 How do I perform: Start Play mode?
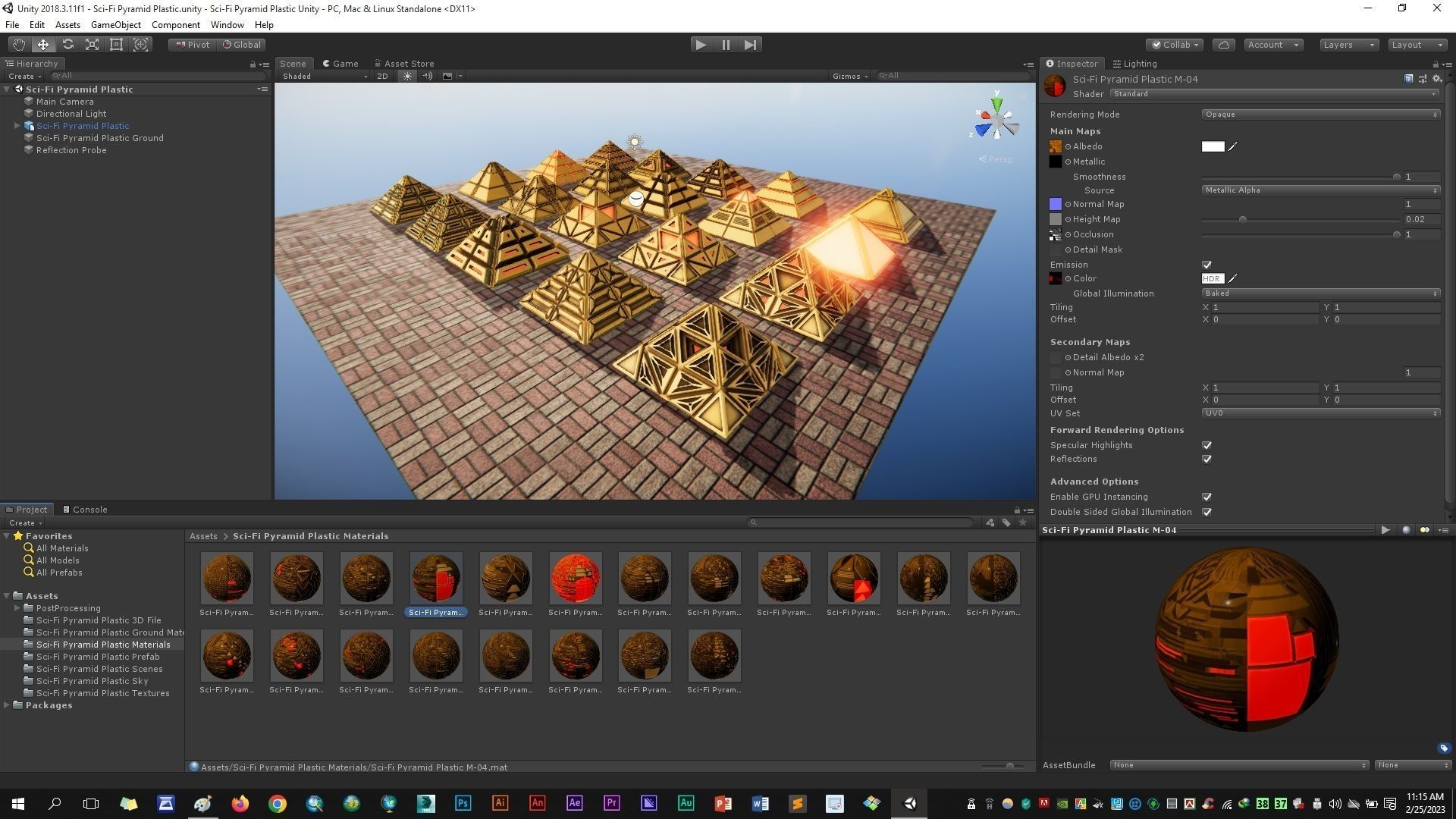[701, 45]
